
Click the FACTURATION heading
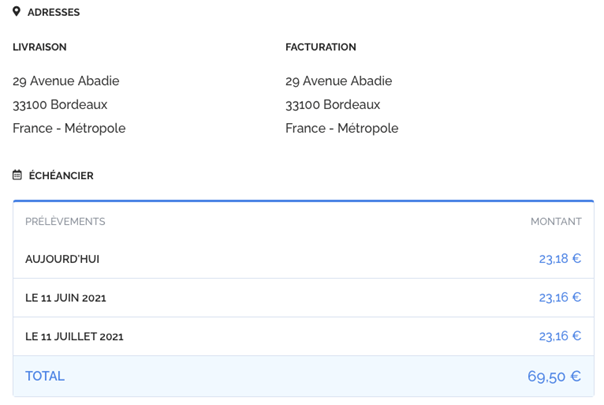320,47
